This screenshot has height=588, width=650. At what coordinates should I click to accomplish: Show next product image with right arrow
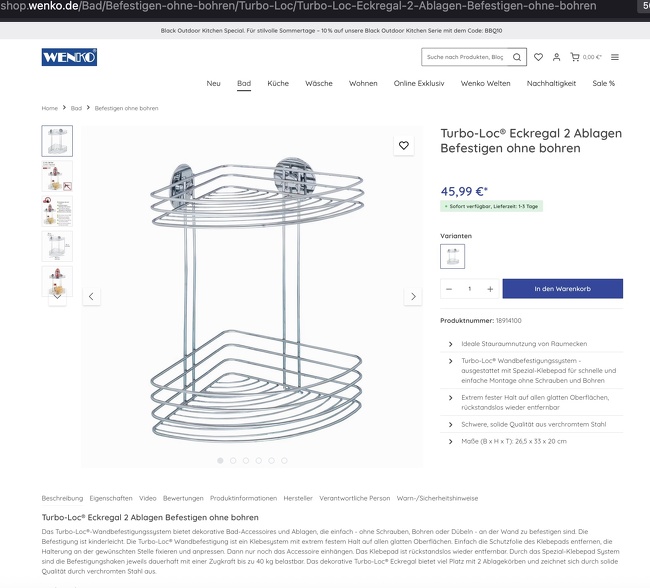click(x=413, y=296)
